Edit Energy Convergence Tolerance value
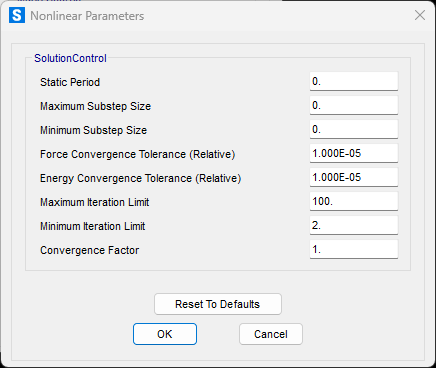 coord(354,177)
